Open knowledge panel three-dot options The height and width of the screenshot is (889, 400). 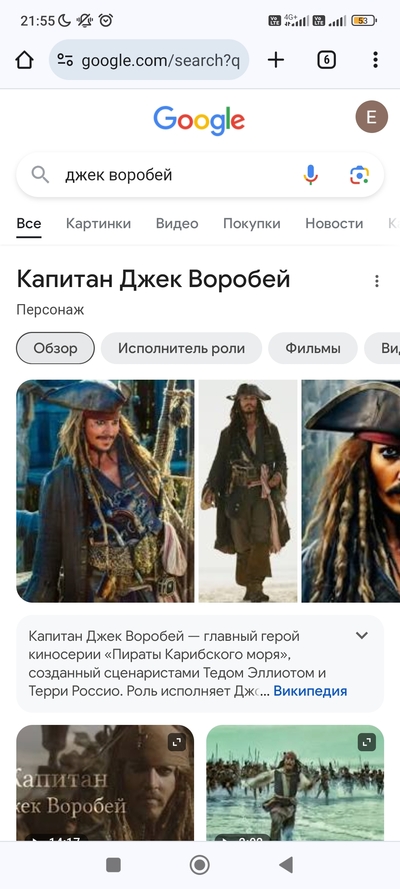pyautogui.click(x=377, y=281)
